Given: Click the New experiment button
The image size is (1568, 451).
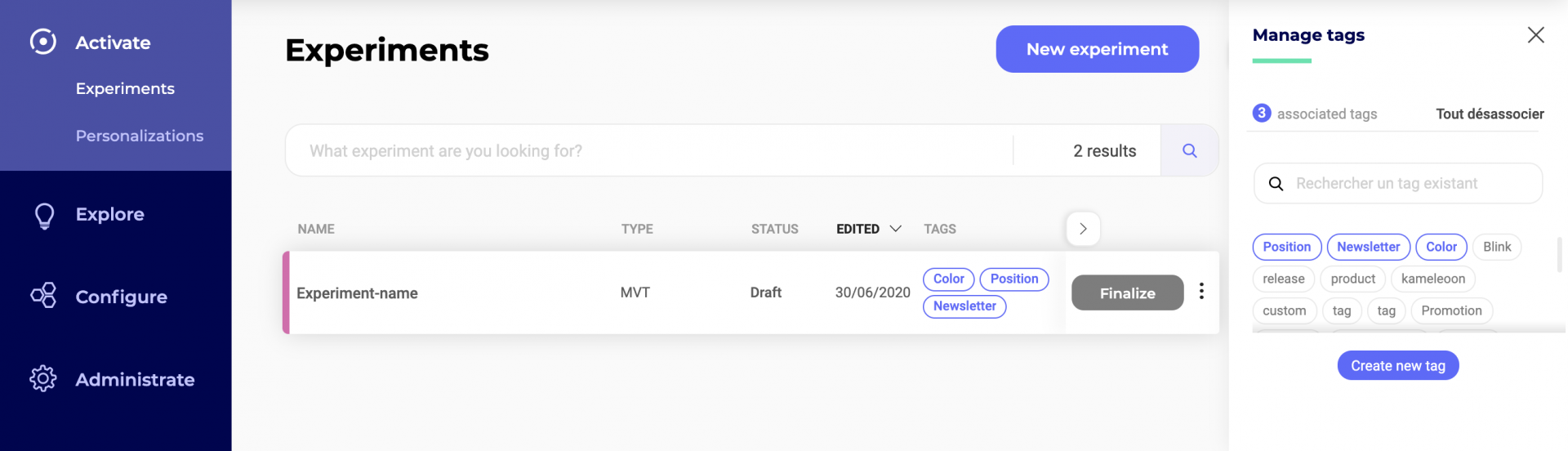Looking at the screenshot, I should point(1097,49).
